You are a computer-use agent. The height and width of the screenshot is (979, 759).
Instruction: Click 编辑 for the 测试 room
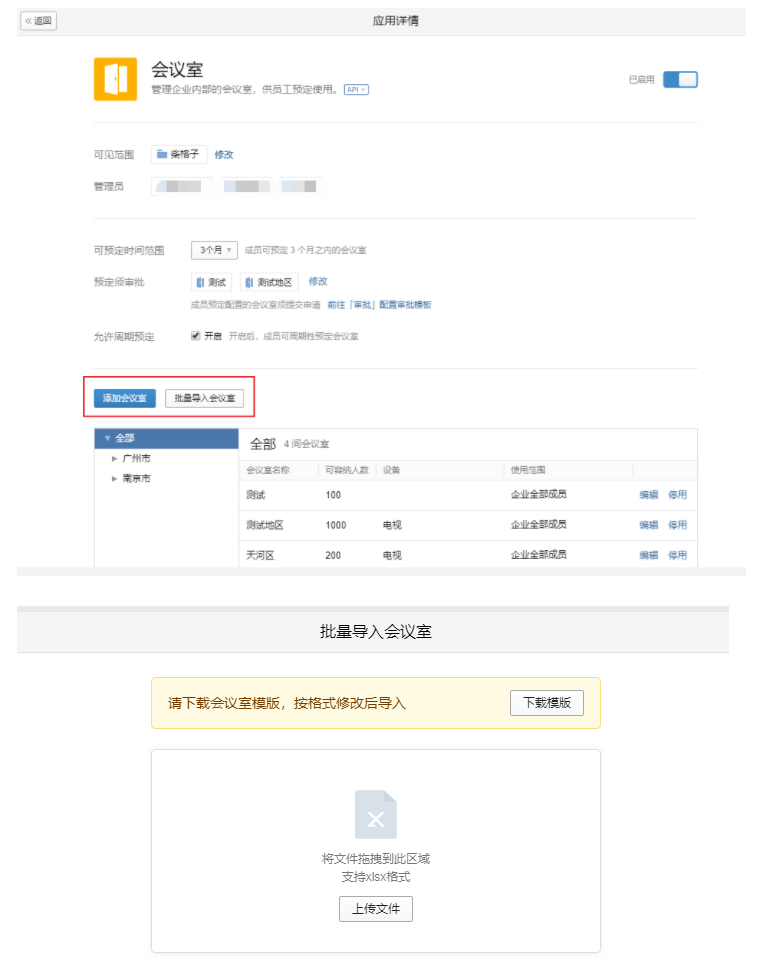click(649, 495)
